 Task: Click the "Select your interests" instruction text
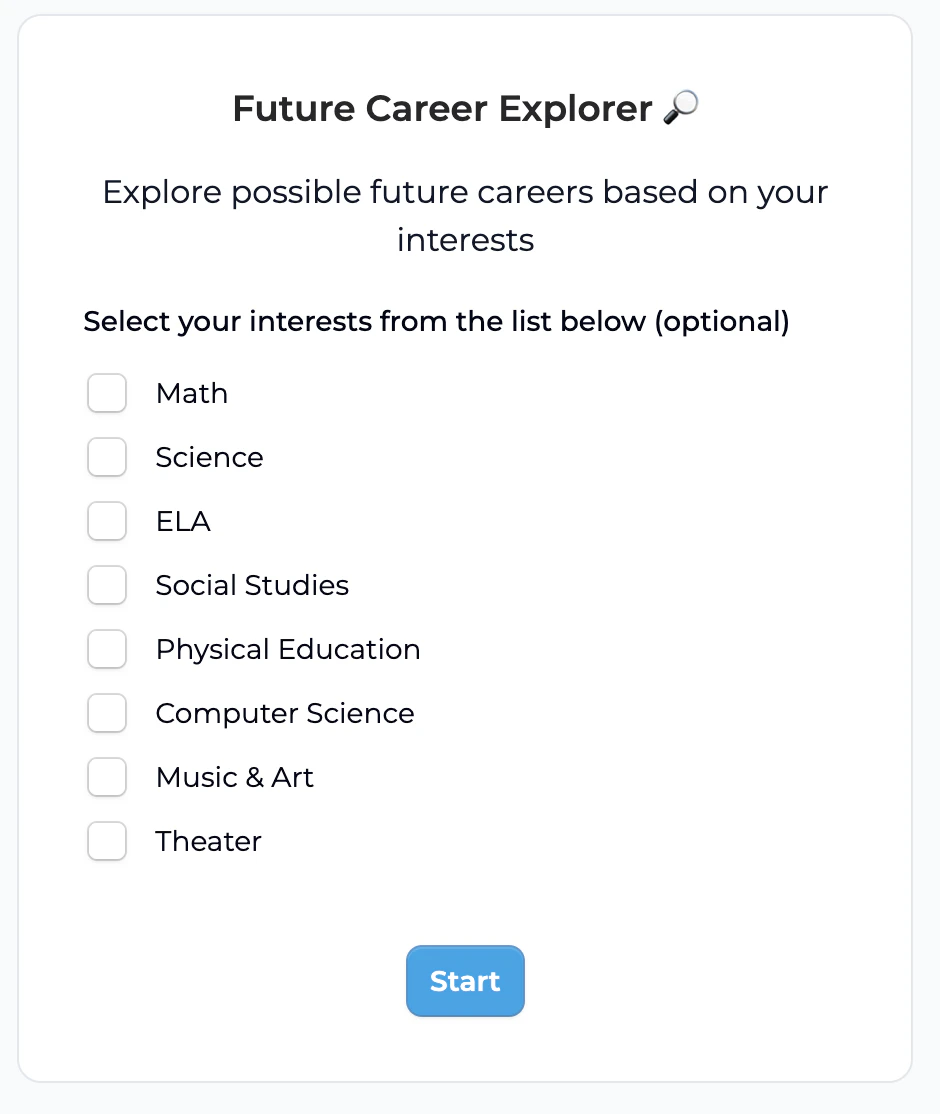pos(436,321)
